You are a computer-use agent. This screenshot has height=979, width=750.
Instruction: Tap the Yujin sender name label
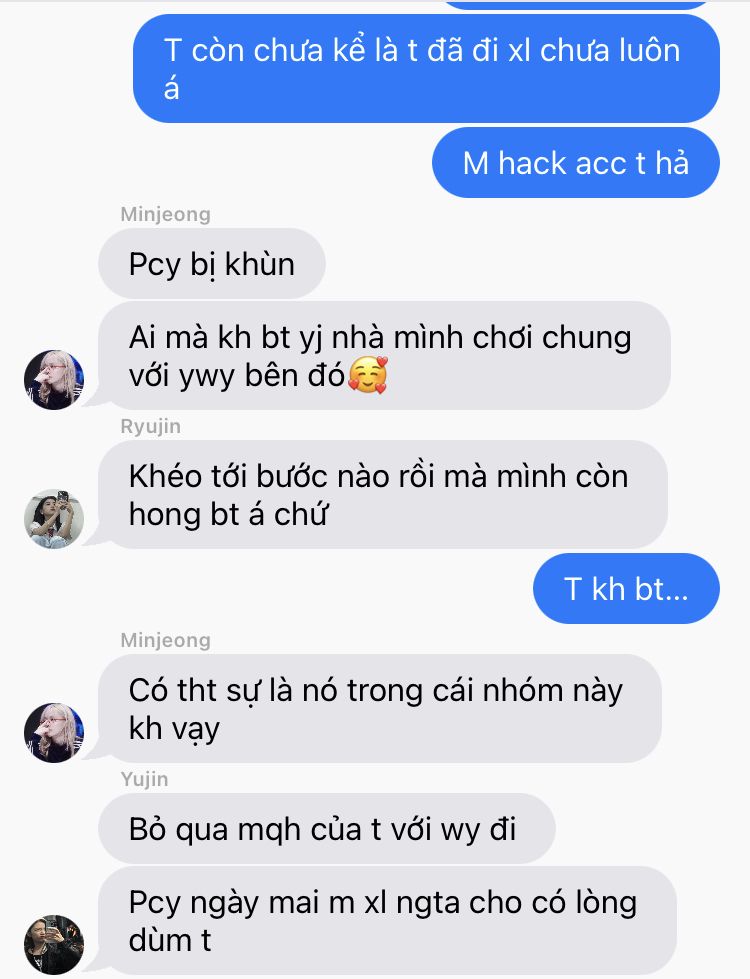point(144,779)
